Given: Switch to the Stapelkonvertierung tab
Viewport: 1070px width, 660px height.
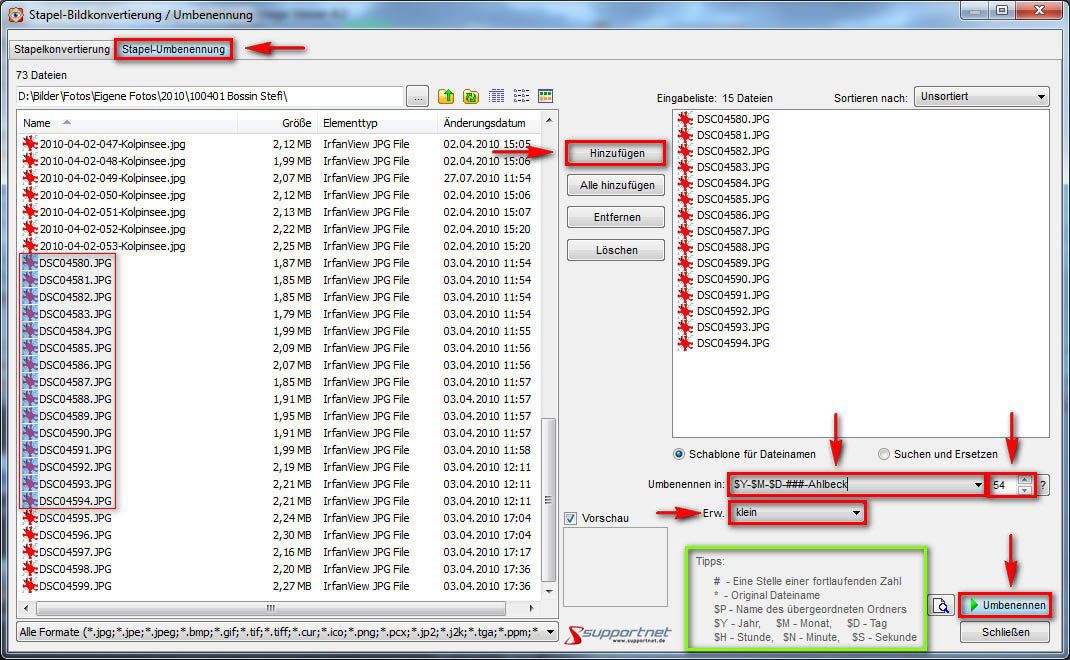Looking at the screenshot, I should 62,49.
